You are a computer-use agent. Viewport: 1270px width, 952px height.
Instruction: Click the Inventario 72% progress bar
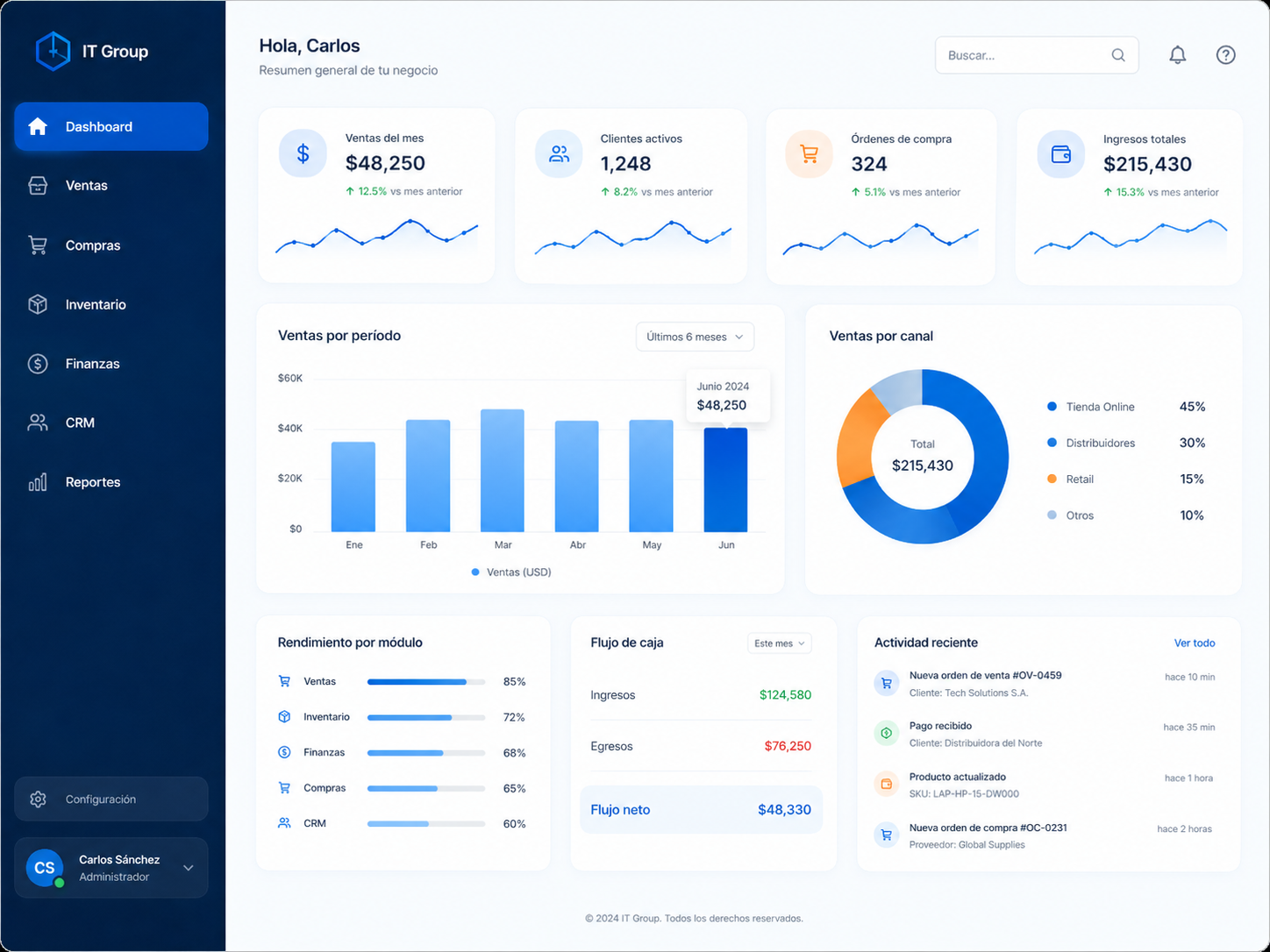(426, 717)
